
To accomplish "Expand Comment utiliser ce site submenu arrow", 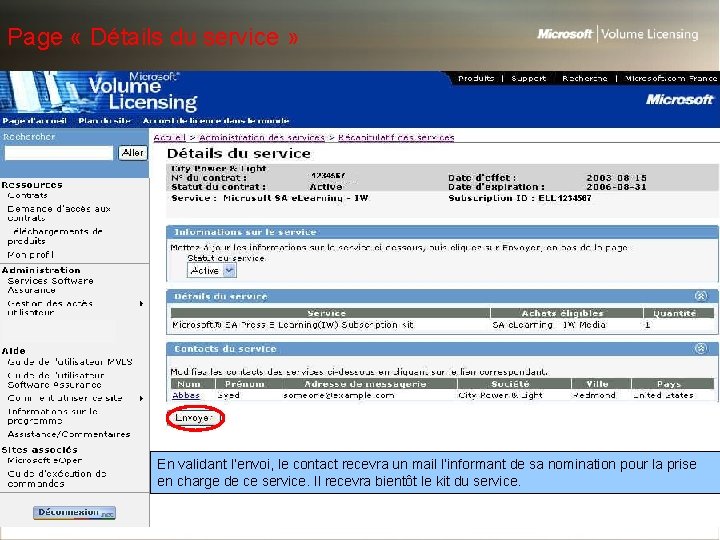I will (x=141, y=398).
